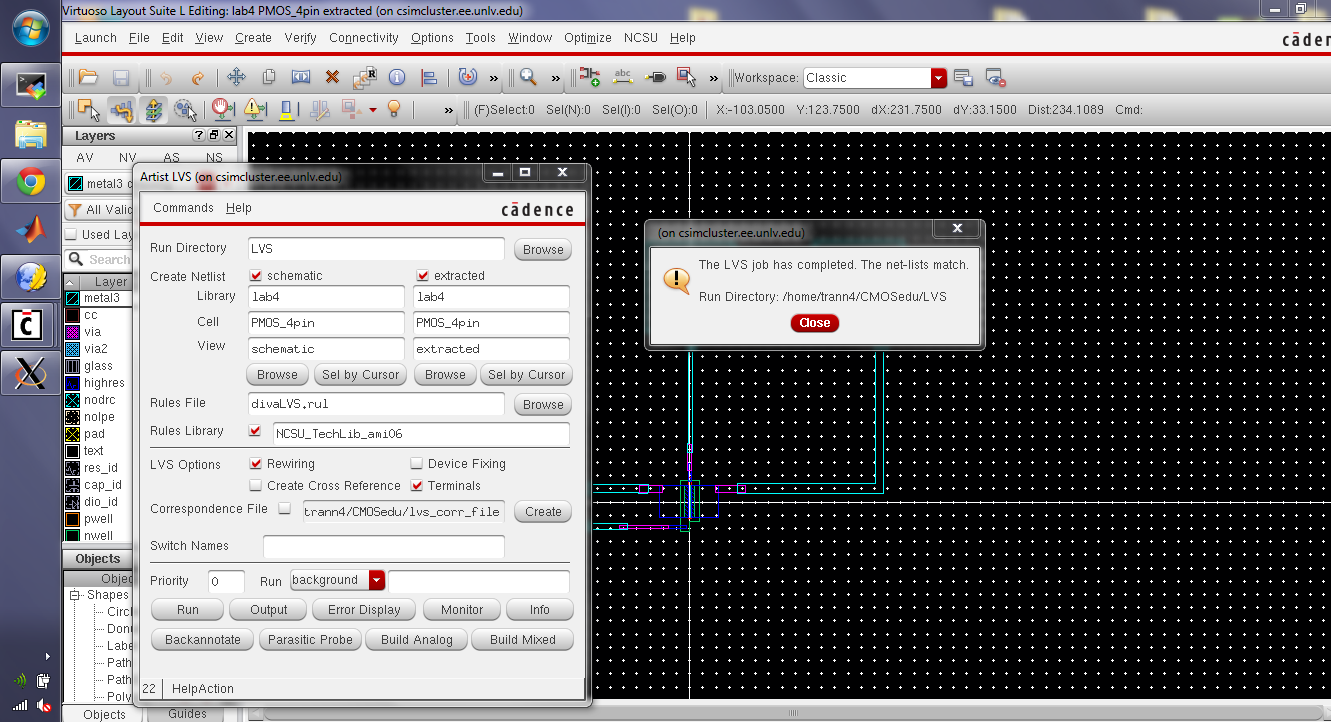Viewport: 1331px width, 722px height.
Task: Click the Save disk icon in the toolbar
Action: pyautogui.click(x=121, y=77)
